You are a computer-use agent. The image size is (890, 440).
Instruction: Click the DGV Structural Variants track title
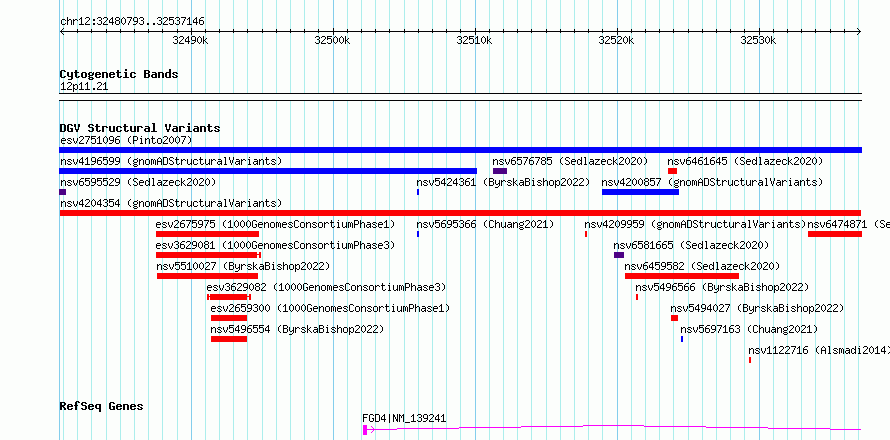click(x=140, y=128)
